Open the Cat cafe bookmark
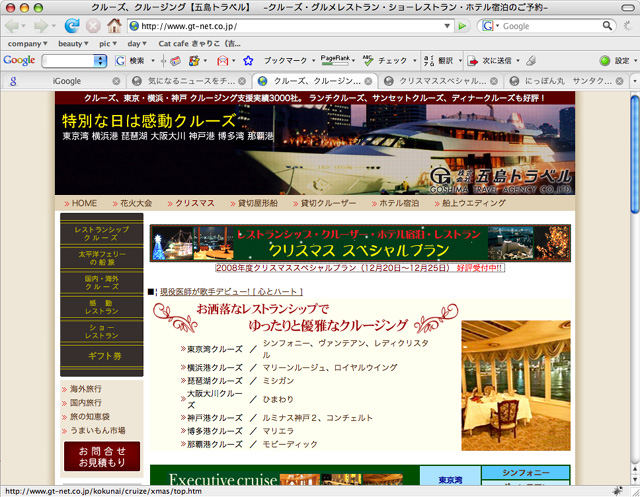The width and height of the screenshot is (640, 497). (199, 44)
